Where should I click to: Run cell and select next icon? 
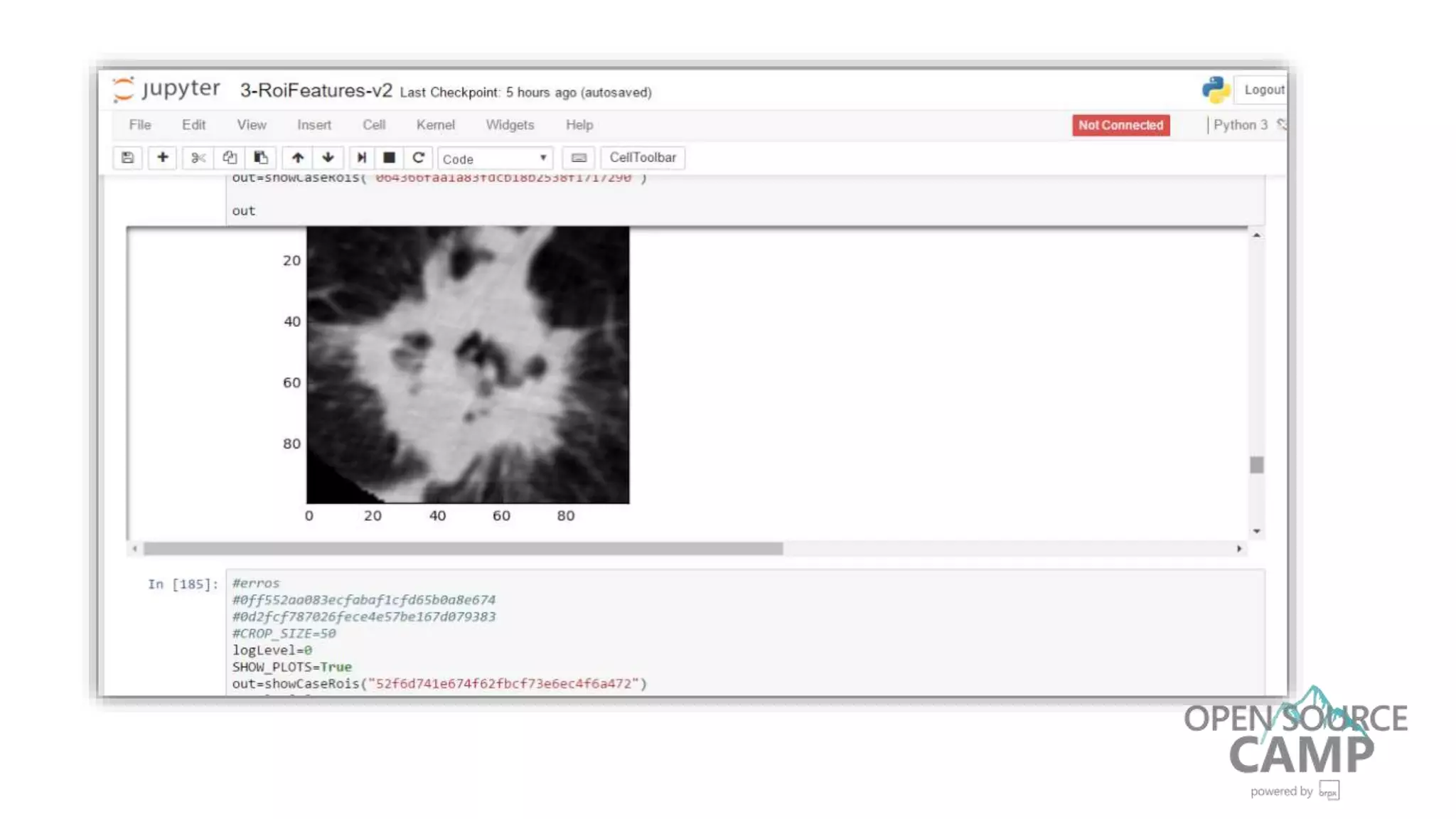click(x=362, y=158)
